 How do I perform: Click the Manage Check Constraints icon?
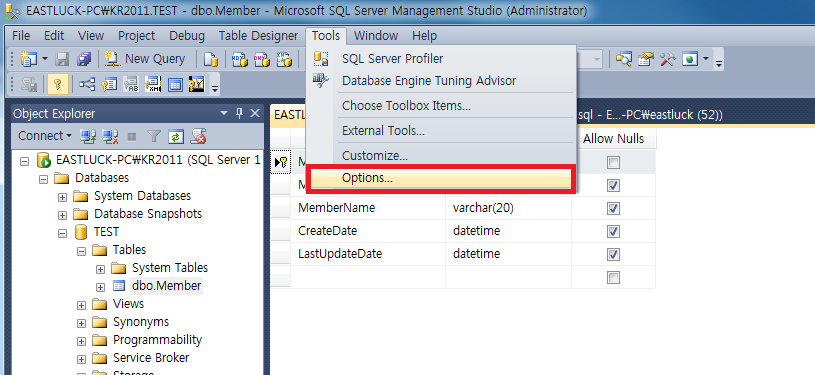coord(175,84)
